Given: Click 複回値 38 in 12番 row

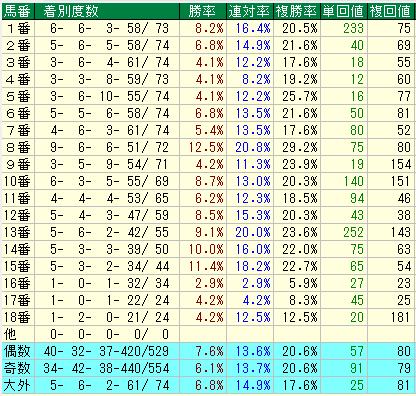Looking at the screenshot, I should (404, 216).
